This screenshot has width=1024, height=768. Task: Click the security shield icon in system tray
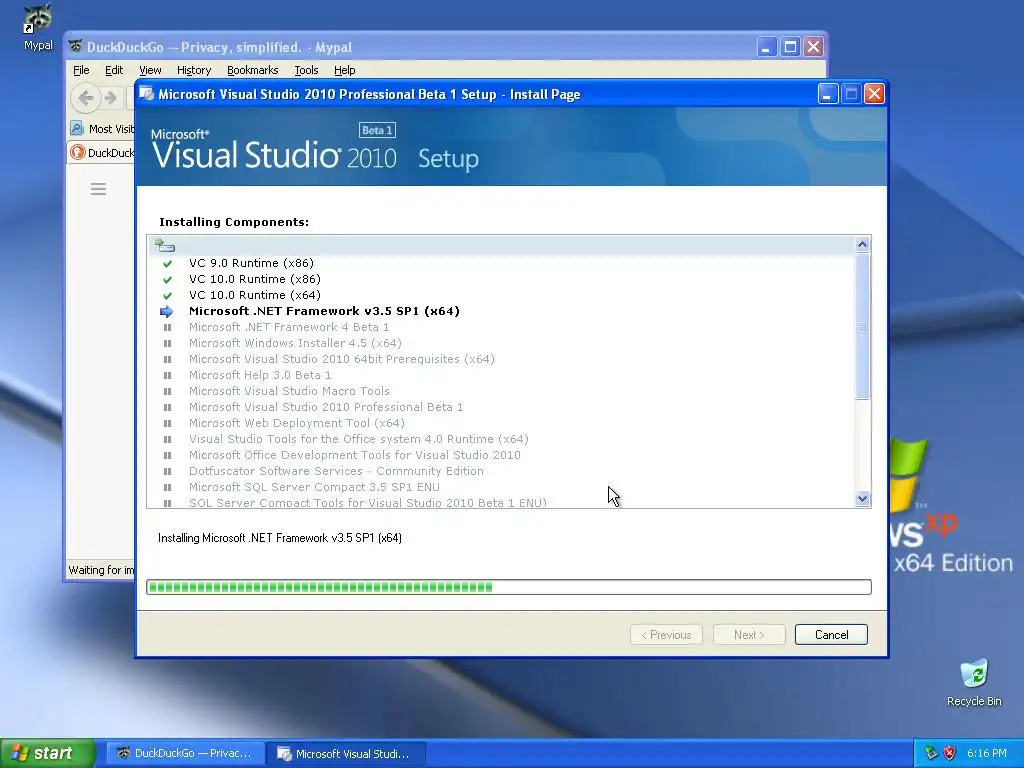tap(950, 753)
